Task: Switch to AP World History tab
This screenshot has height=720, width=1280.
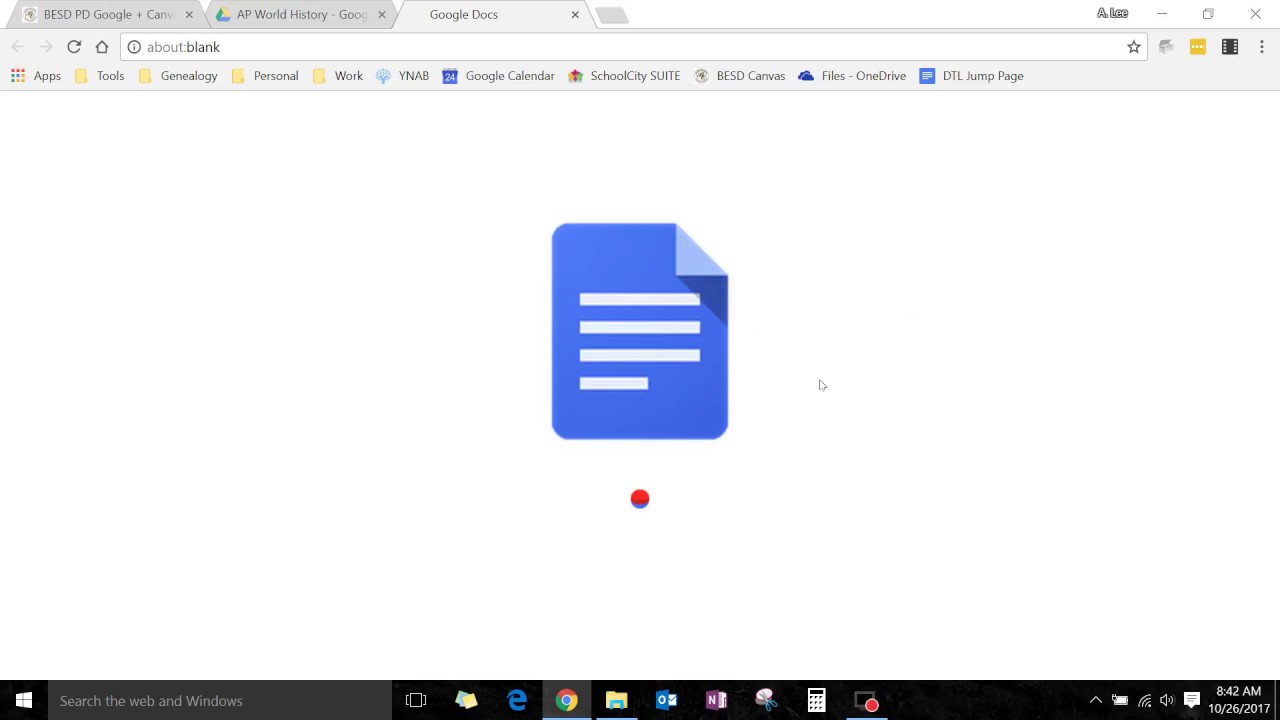Action: pyautogui.click(x=301, y=15)
